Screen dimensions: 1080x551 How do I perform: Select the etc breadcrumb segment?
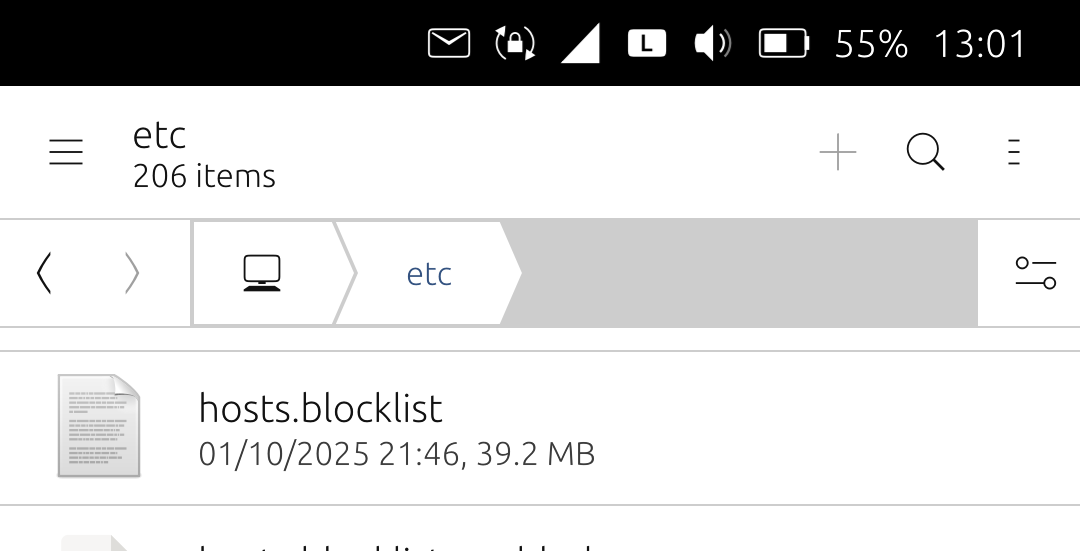point(429,274)
